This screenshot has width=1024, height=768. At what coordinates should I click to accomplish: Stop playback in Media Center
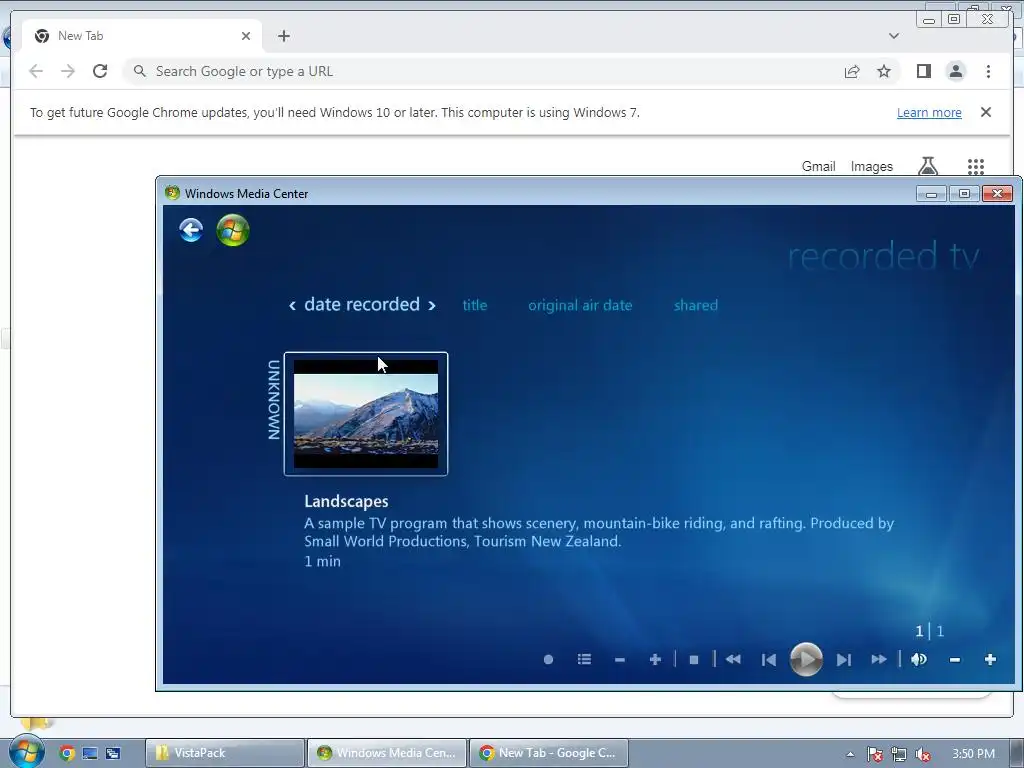(694, 660)
